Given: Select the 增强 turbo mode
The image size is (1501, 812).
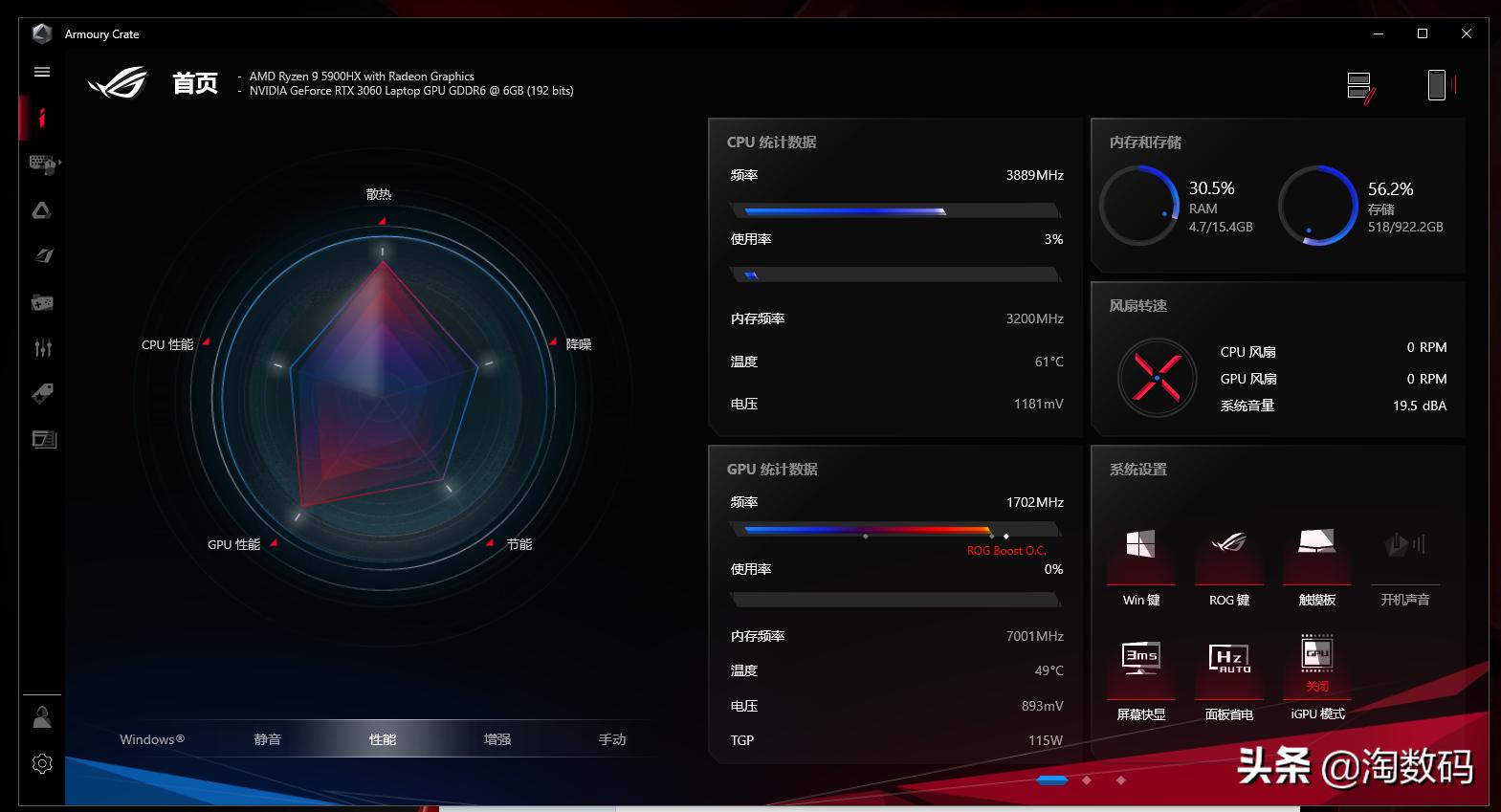Looking at the screenshot, I should pyautogui.click(x=497, y=739).
